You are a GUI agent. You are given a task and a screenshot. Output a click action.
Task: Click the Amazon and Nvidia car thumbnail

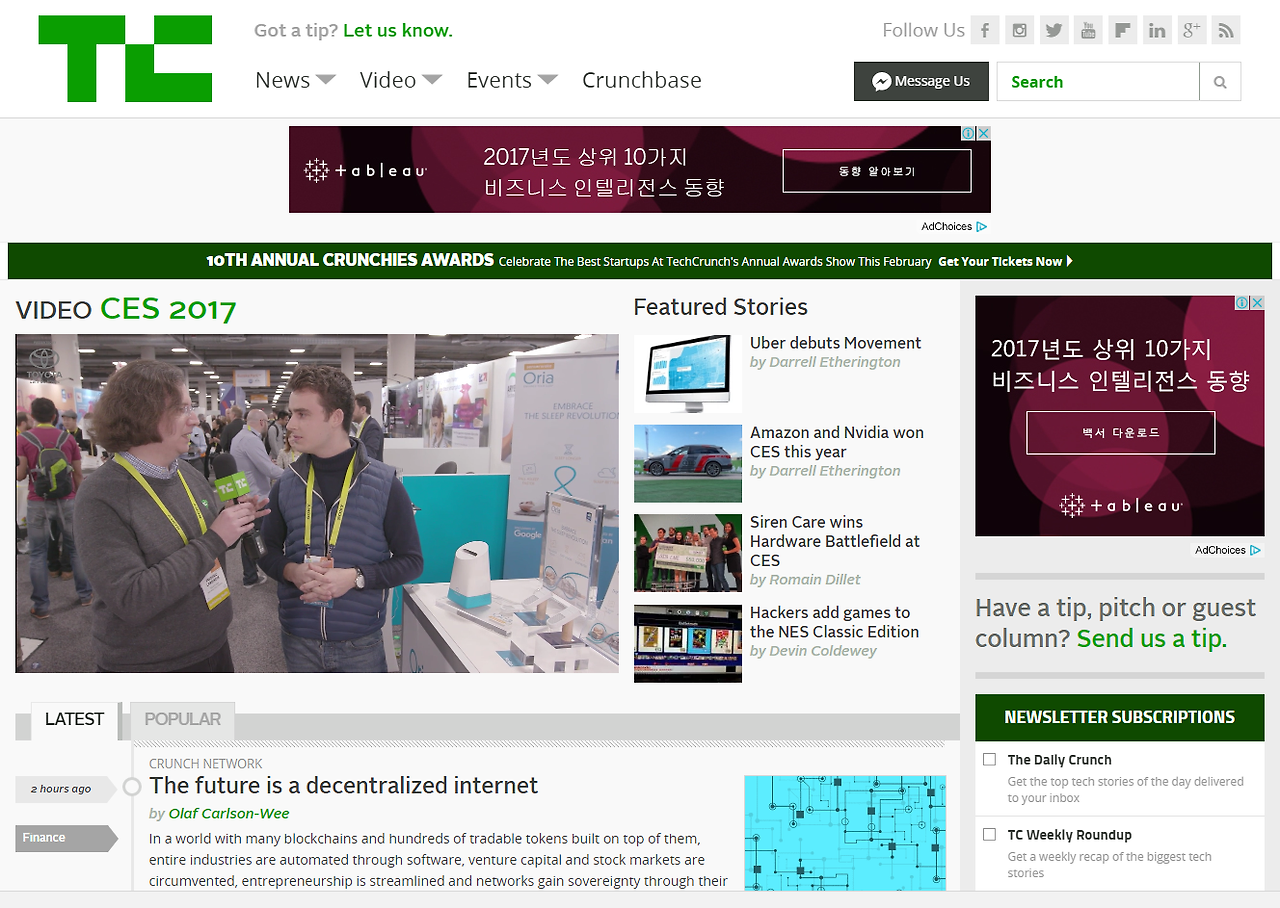pos(688,464)
